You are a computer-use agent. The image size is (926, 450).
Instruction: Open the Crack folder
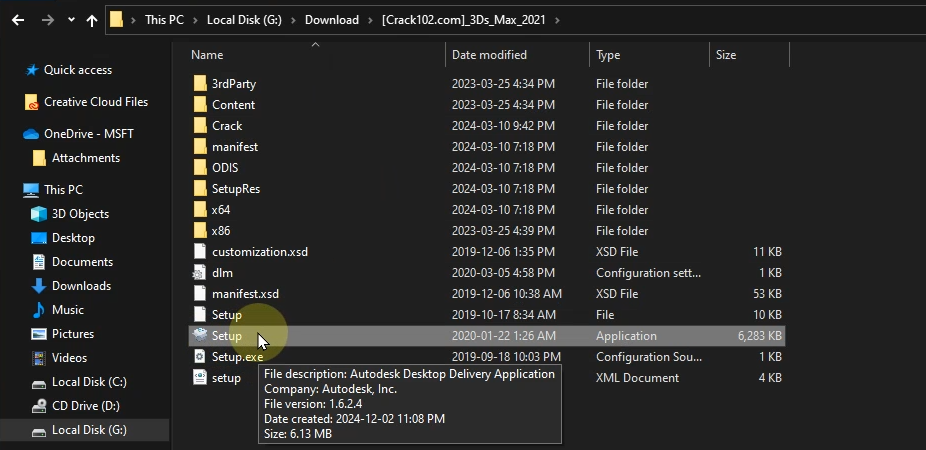point(227,126)
